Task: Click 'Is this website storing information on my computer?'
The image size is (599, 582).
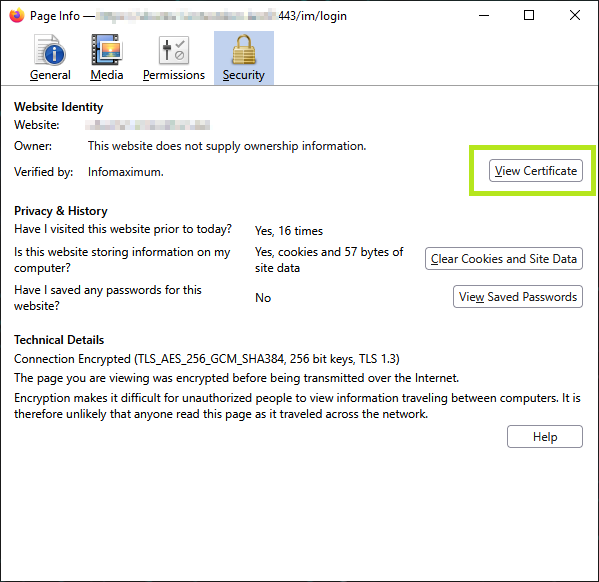Action: 122,260
